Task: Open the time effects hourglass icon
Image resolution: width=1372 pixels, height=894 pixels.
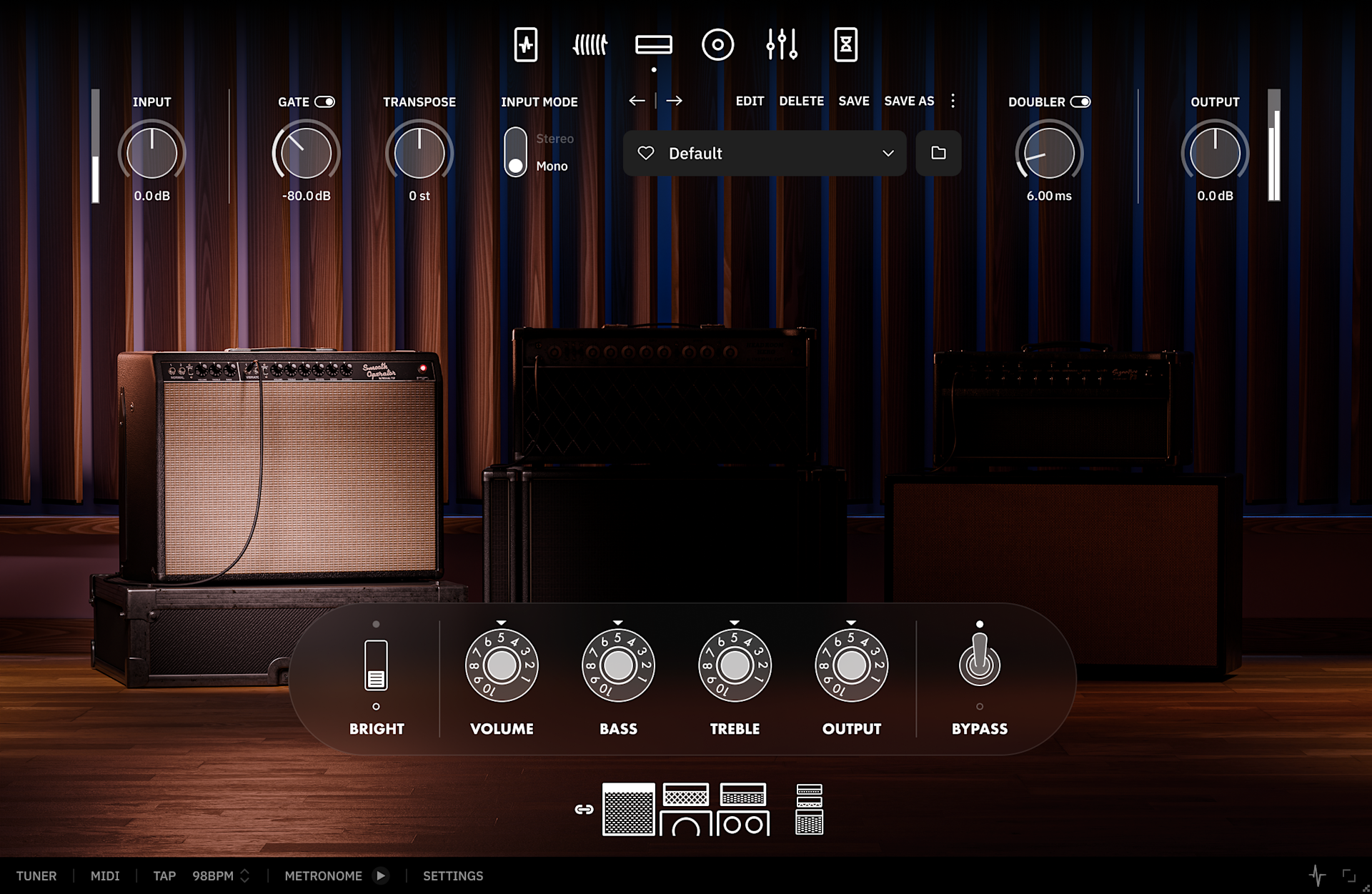Action: (x=845, y=45)
